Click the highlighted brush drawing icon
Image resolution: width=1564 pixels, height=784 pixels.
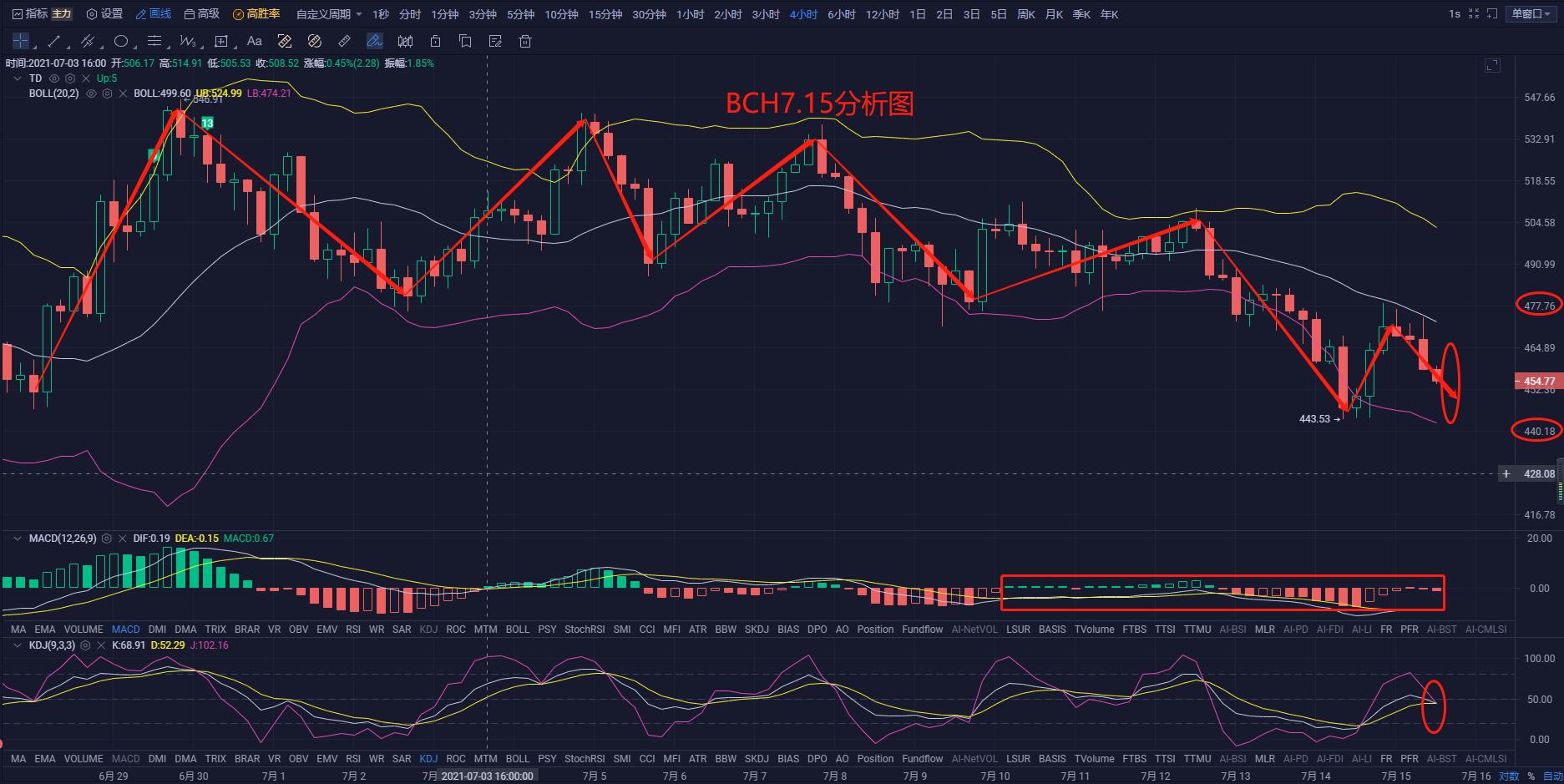(374, 41)
